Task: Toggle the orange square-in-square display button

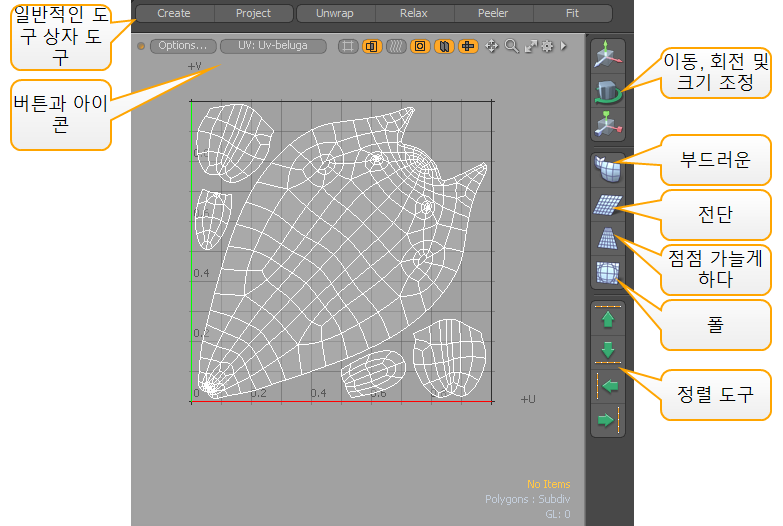Action: (420, 46)
